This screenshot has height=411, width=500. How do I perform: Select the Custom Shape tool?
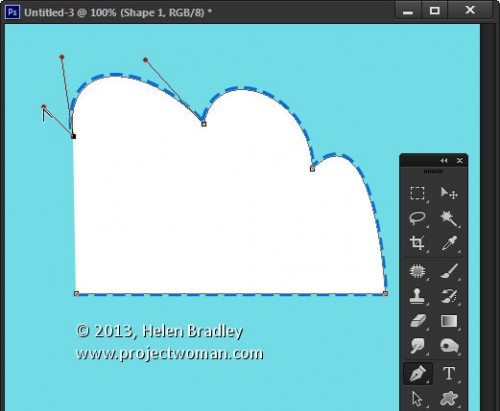point(449,399)
